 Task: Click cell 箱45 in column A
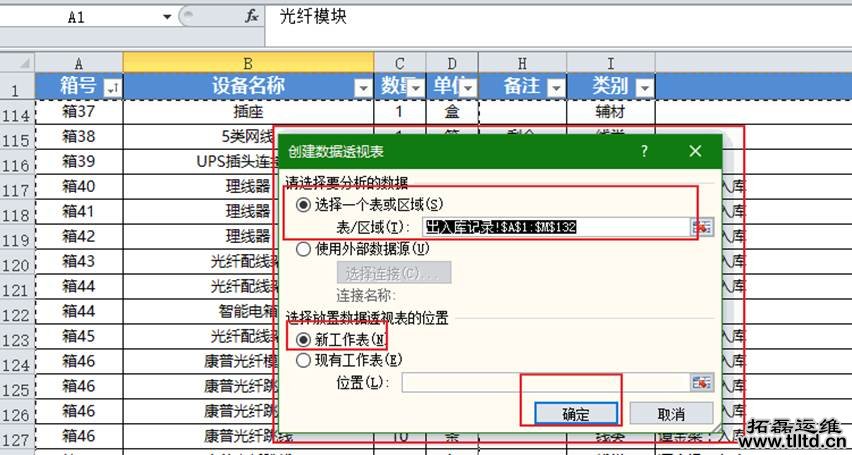pyautogui.click(x=79, y=336)
